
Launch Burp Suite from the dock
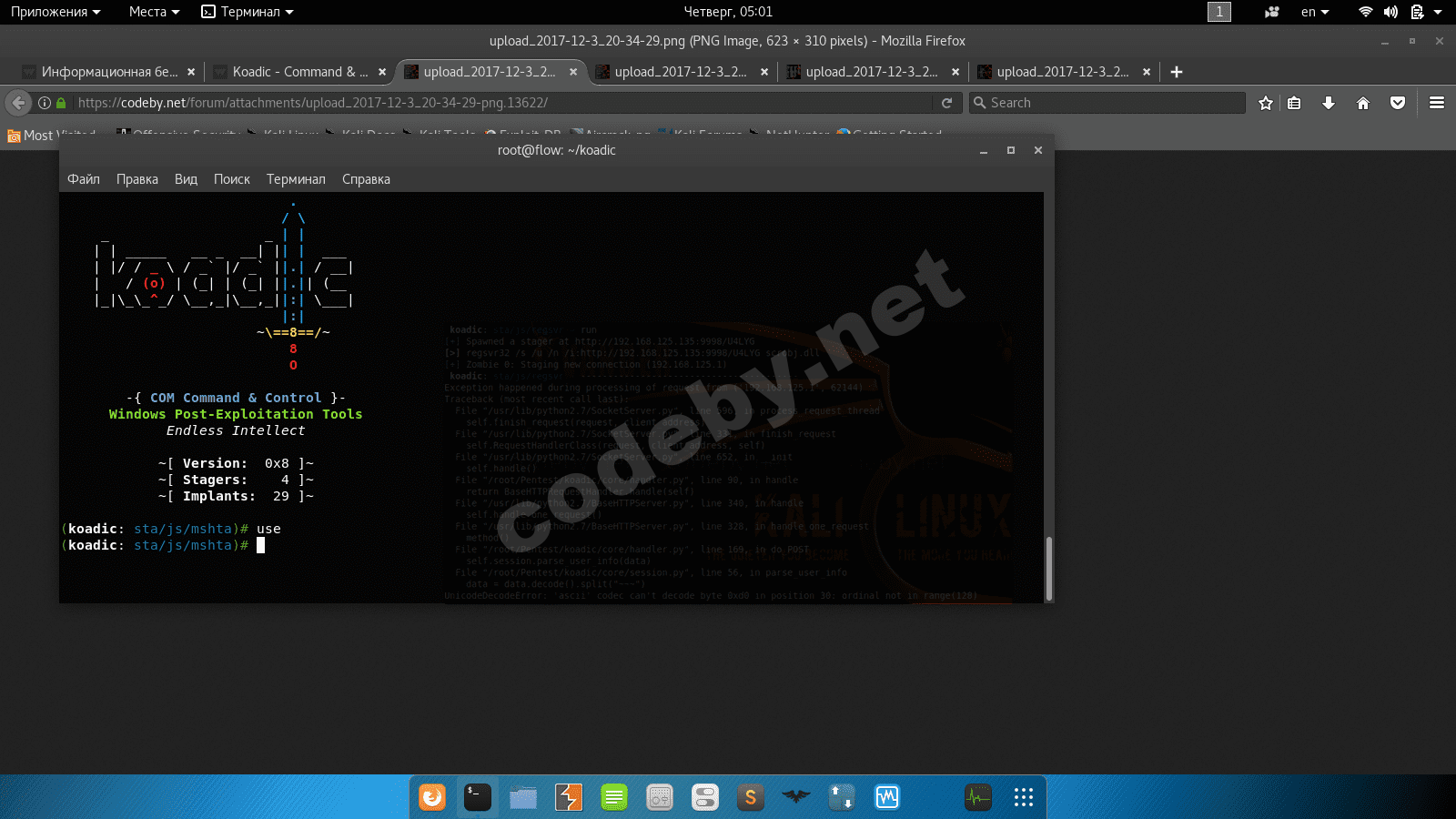click(x=569, y=798)
